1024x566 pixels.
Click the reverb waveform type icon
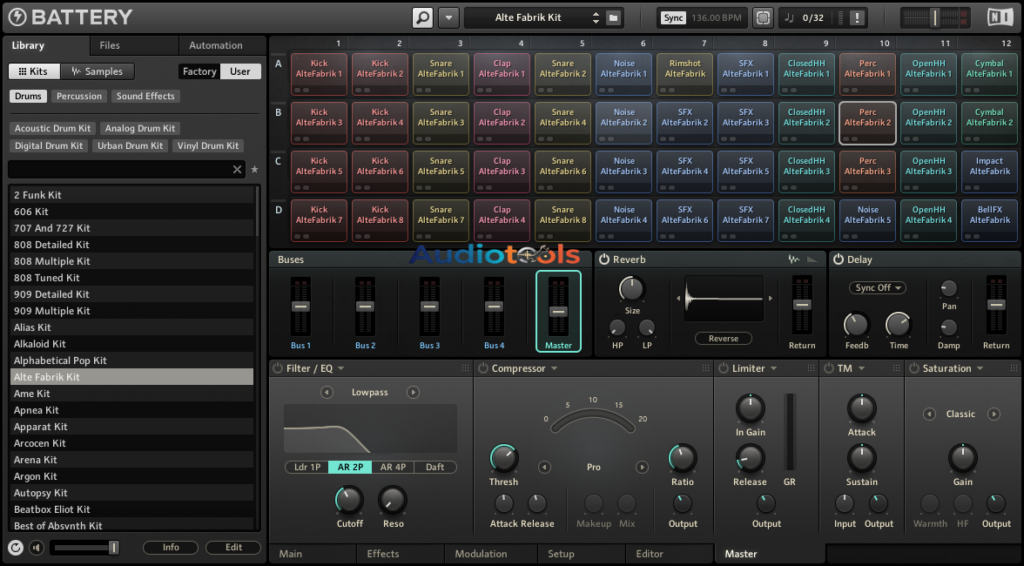pyautogui.click(x=793, y=259)
